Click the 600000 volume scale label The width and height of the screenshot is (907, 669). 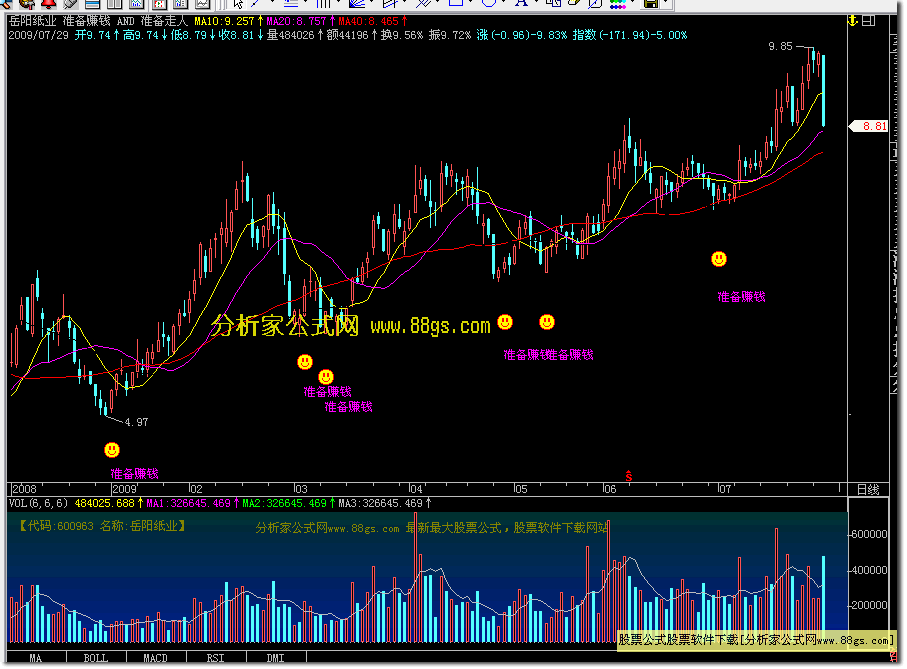click(x=869, y=534)
